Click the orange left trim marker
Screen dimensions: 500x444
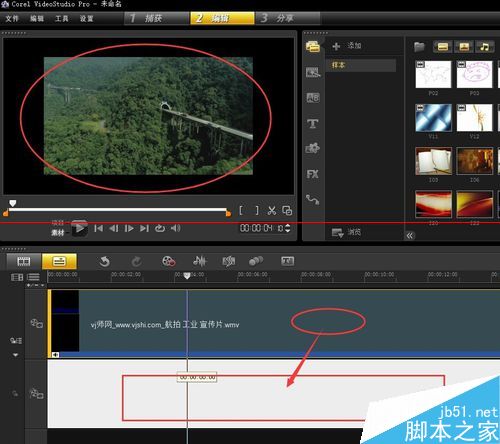5,213
